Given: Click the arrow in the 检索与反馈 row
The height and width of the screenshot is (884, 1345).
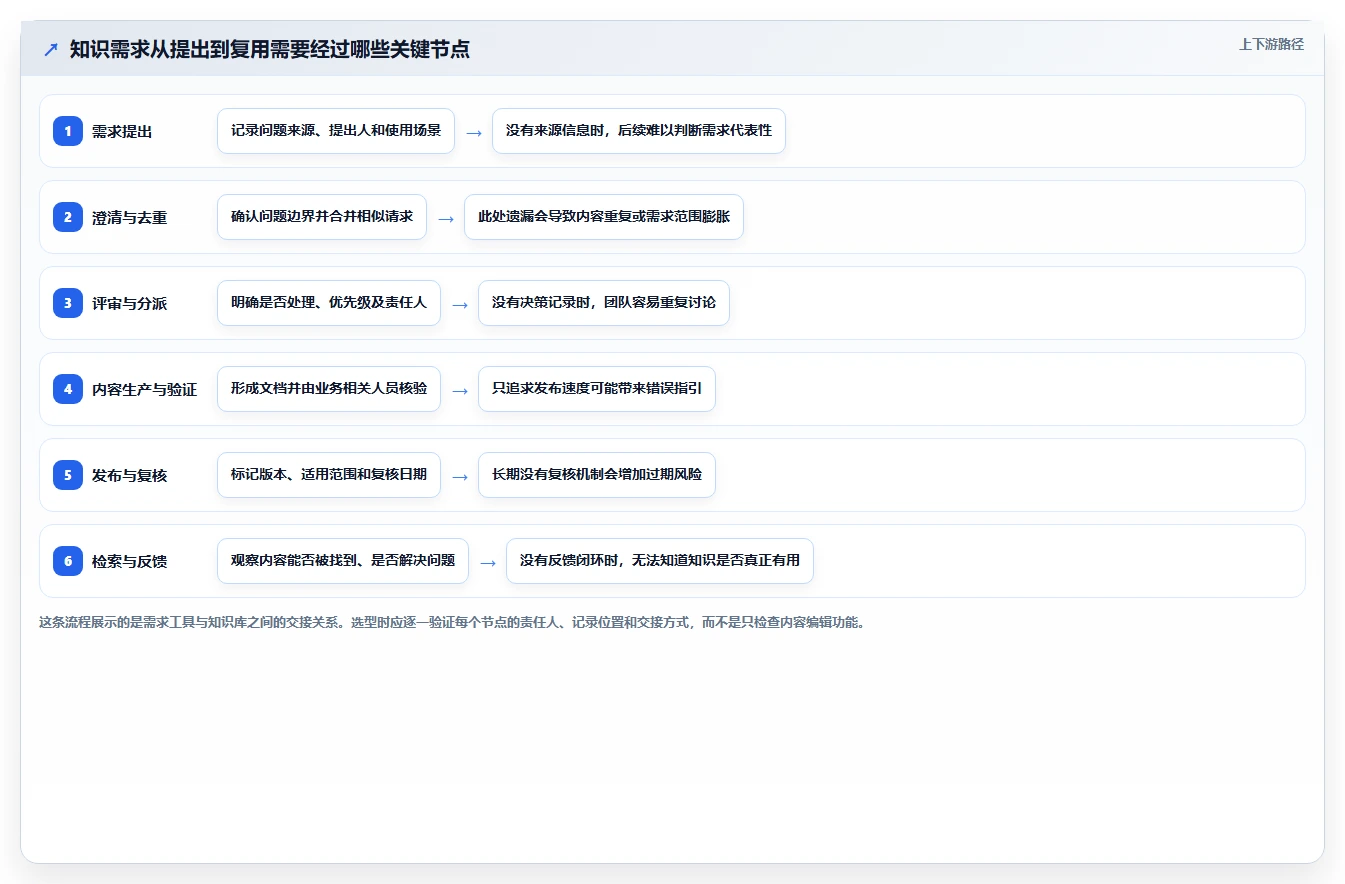Looking at the screenshot, I should point(488,562).
